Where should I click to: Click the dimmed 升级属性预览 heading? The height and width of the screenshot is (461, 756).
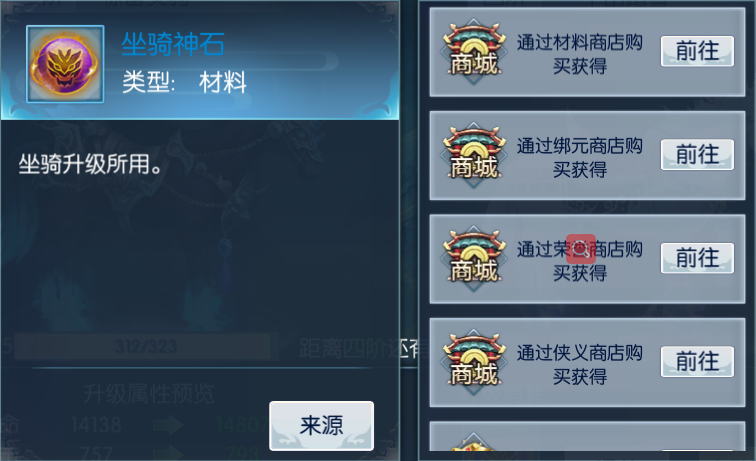click(x=148, y=394)
